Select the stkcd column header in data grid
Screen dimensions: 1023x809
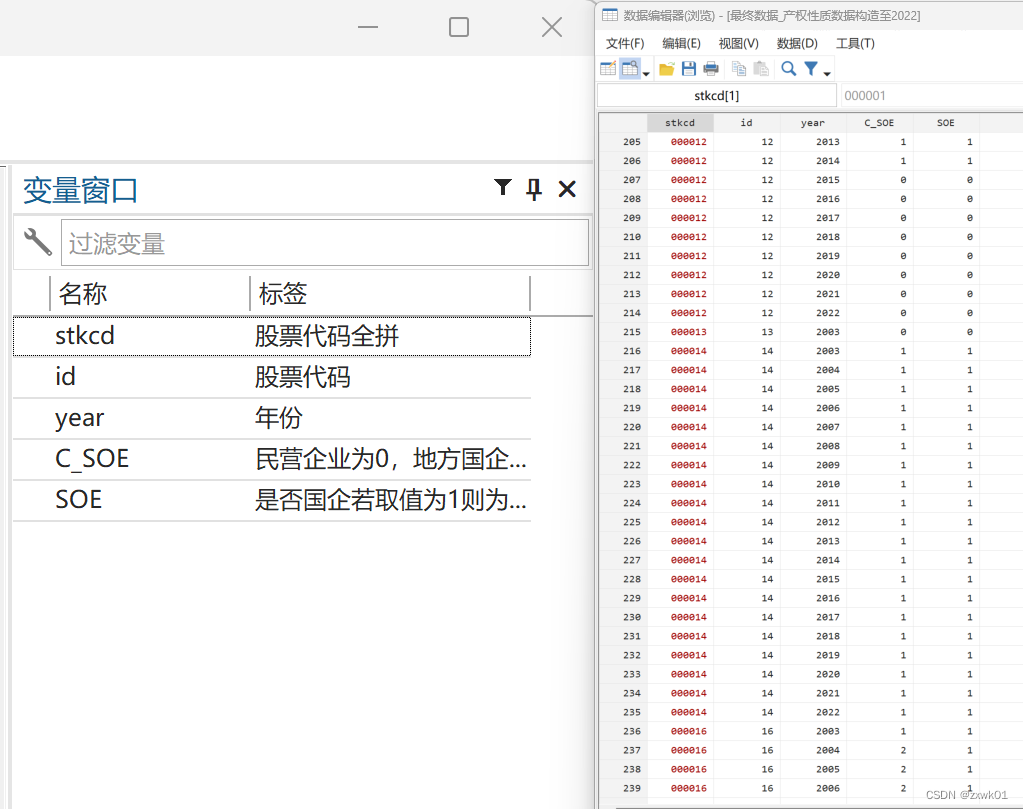pos(680,123)
